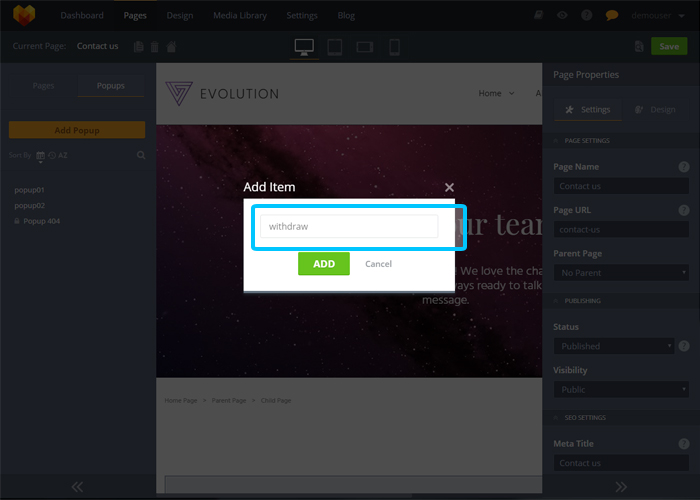Sort popups alphabetically AZ
Screen dimensions: 700x500
[x=62, y=155]
